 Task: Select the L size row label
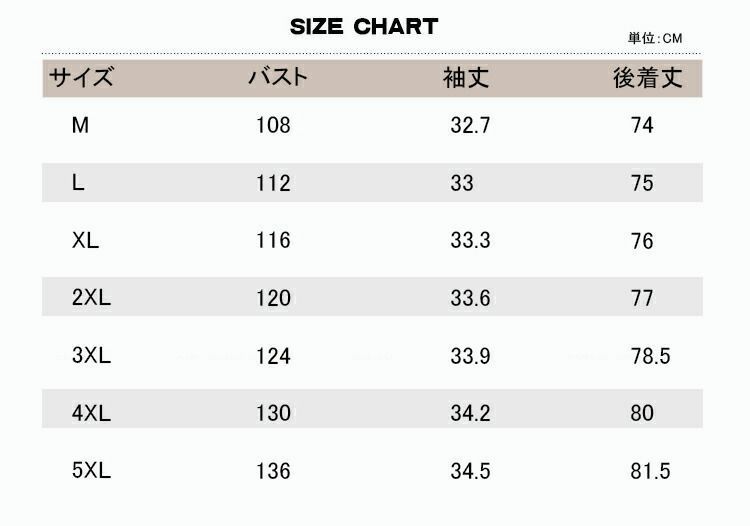78,183
